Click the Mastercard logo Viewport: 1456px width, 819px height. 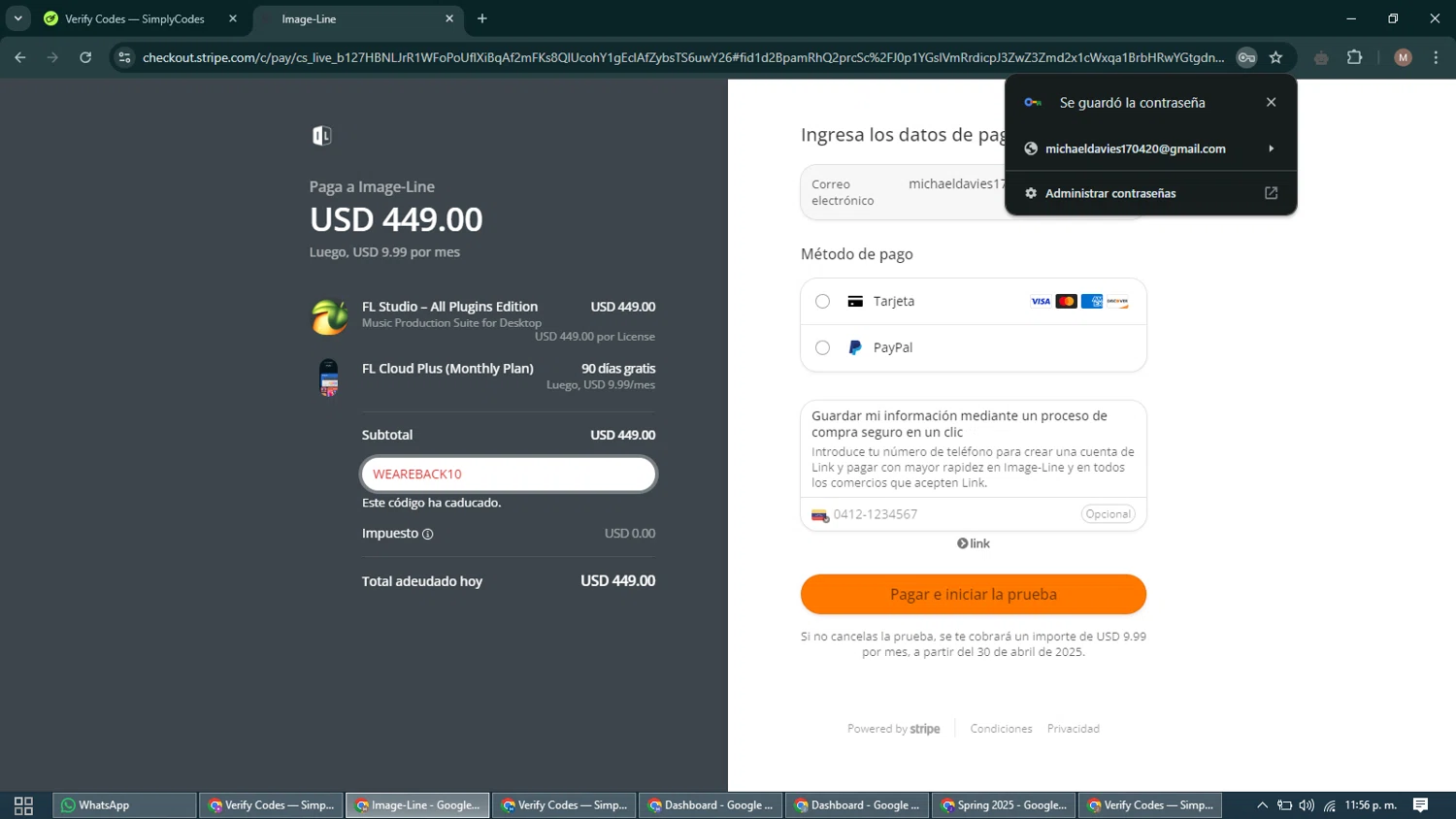coord(1066,302)
